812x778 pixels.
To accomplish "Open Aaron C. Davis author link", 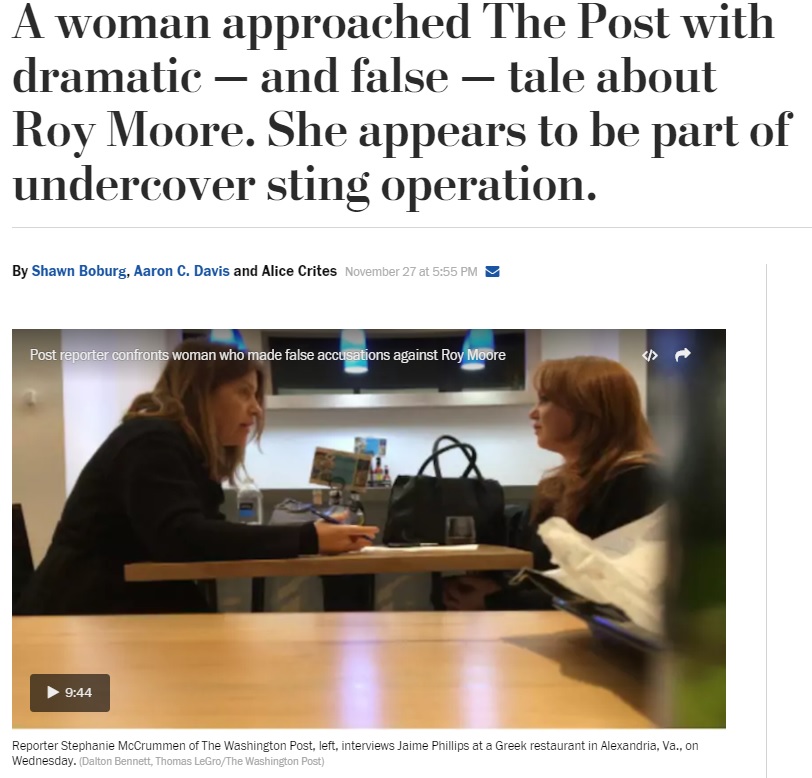I will tap(181, 271).
